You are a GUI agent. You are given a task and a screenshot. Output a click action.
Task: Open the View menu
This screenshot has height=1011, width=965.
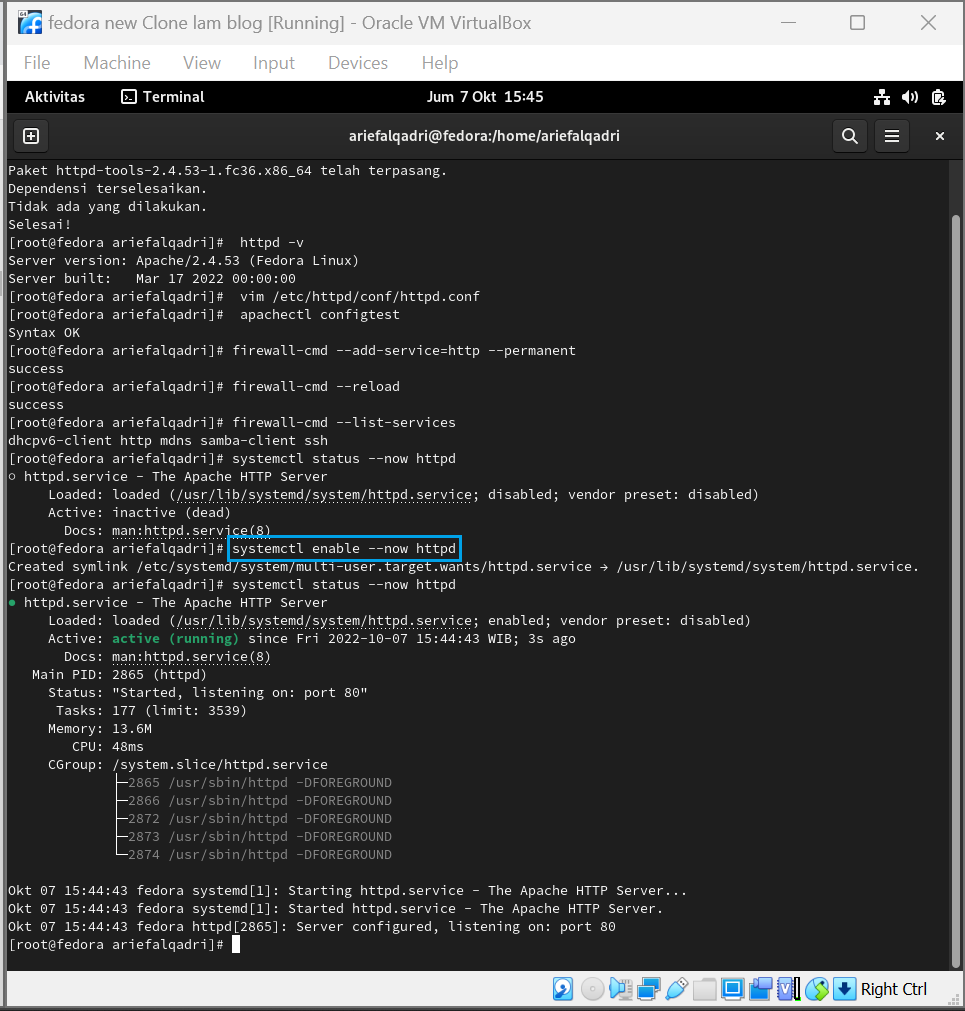[x=202, y=63]
